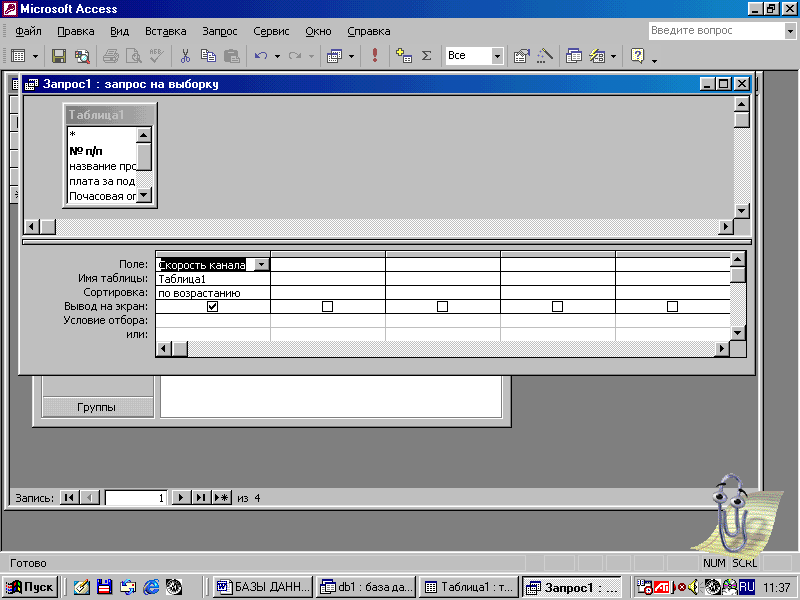The width and height of the screenshot is (800, 600).
Task: Open the Запрос menu
Action: [x=219, y=31]
